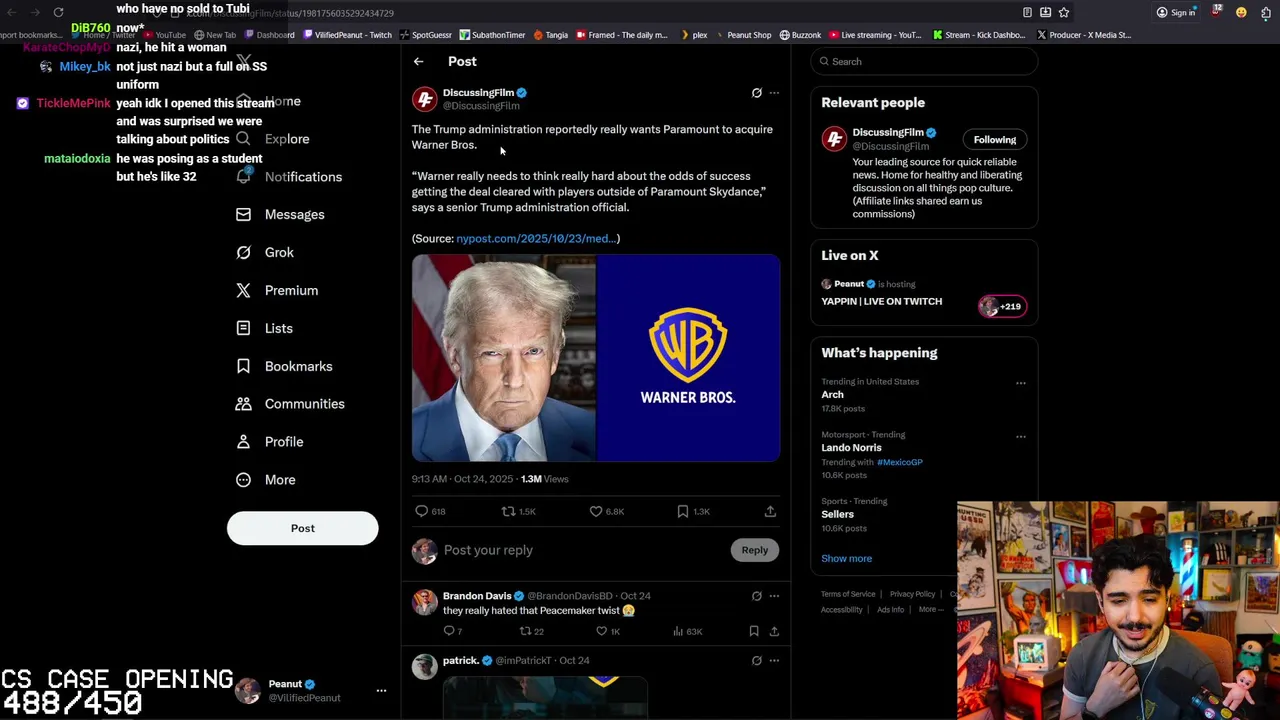
Task: Click the white Post button in sidebar
Action: tap(302, 528)
